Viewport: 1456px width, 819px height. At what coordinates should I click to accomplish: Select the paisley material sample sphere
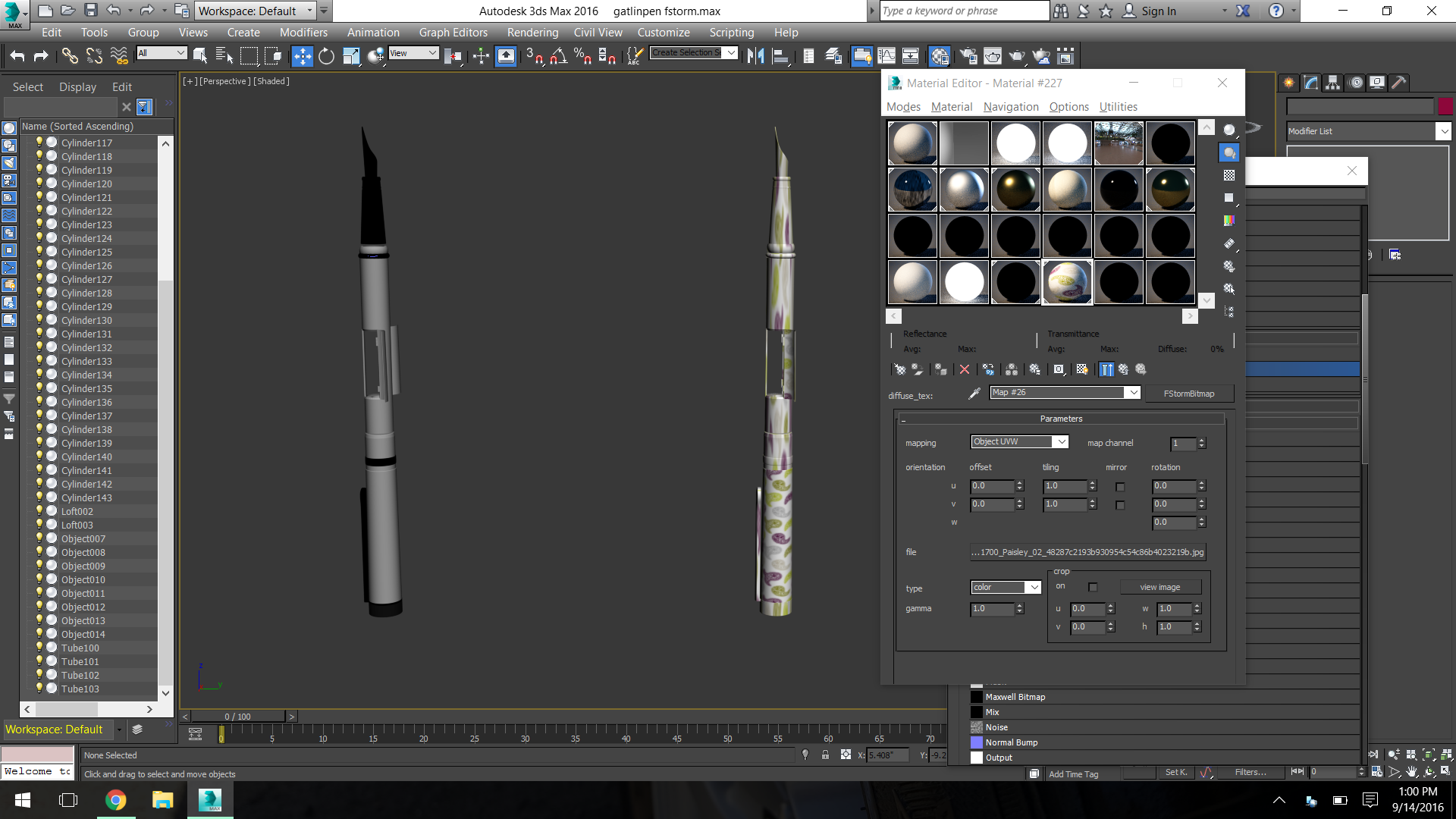(1067, 281)
